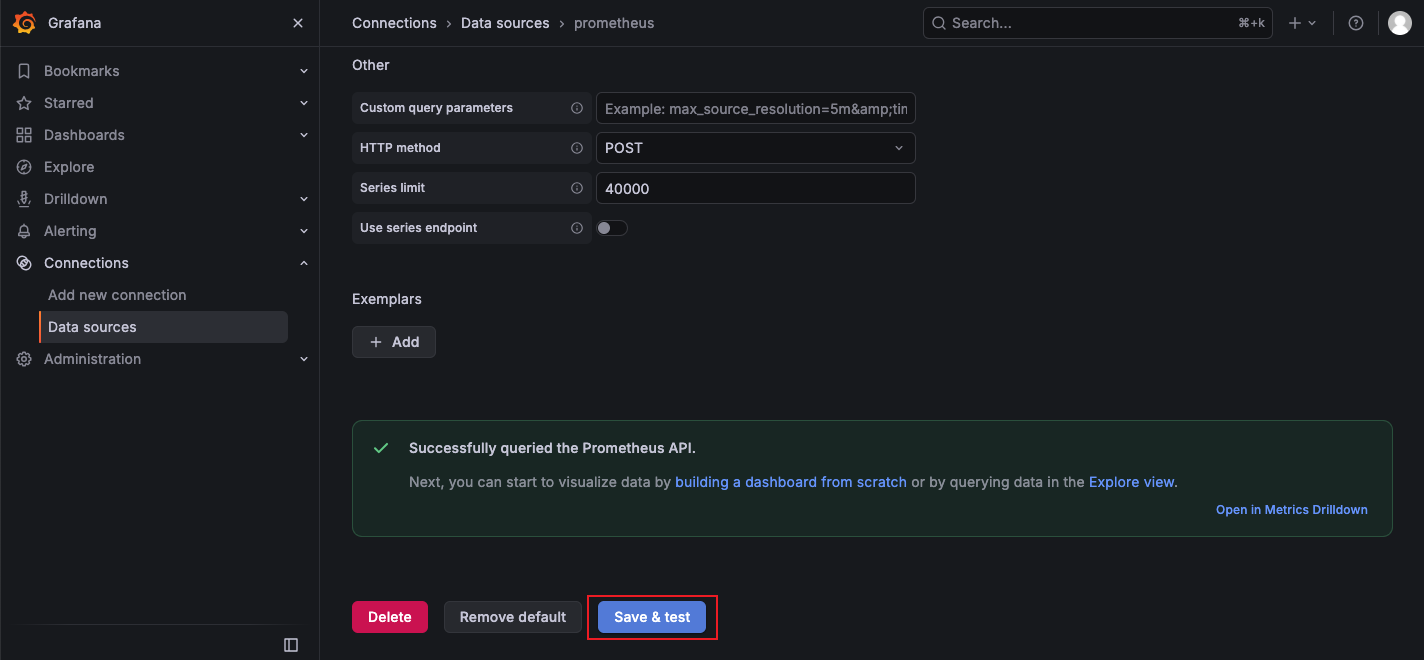Screen dimensions: 1424x660
Task: Navigate to Explore in the sidebar
Action: [x=69, y=167]
